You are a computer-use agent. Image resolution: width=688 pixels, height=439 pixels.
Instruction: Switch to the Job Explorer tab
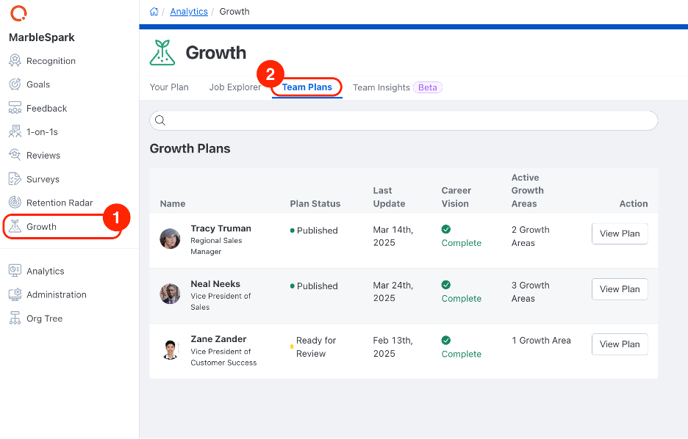click(235, 87)
